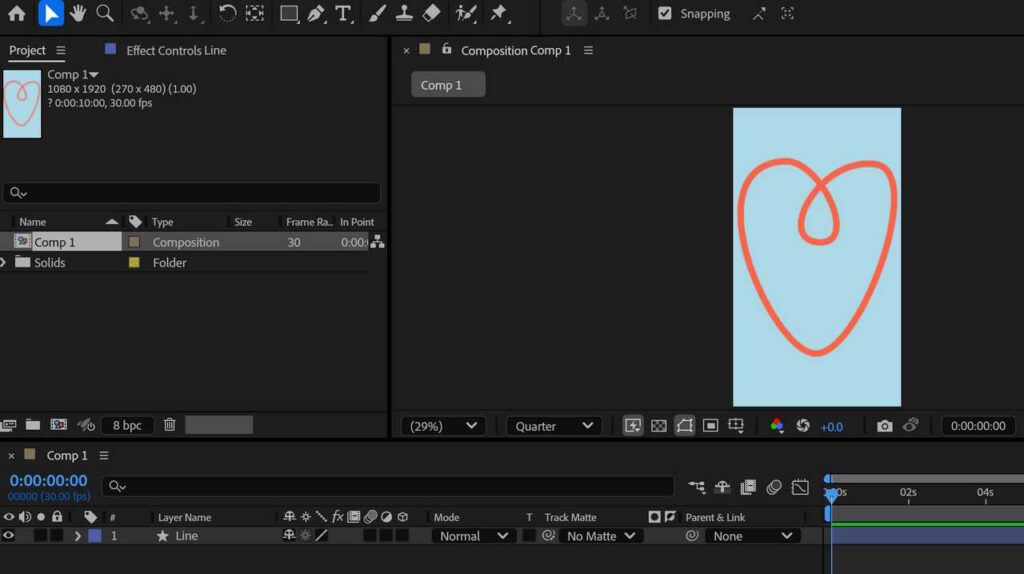Toggle the composition viewer lock icon
1024x574 pixels.
pyautogui.click(x=446, y=49)
